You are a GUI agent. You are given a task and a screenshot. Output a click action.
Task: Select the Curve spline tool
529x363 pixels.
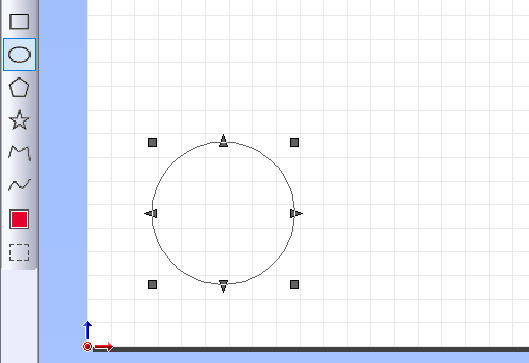point(19,185)
